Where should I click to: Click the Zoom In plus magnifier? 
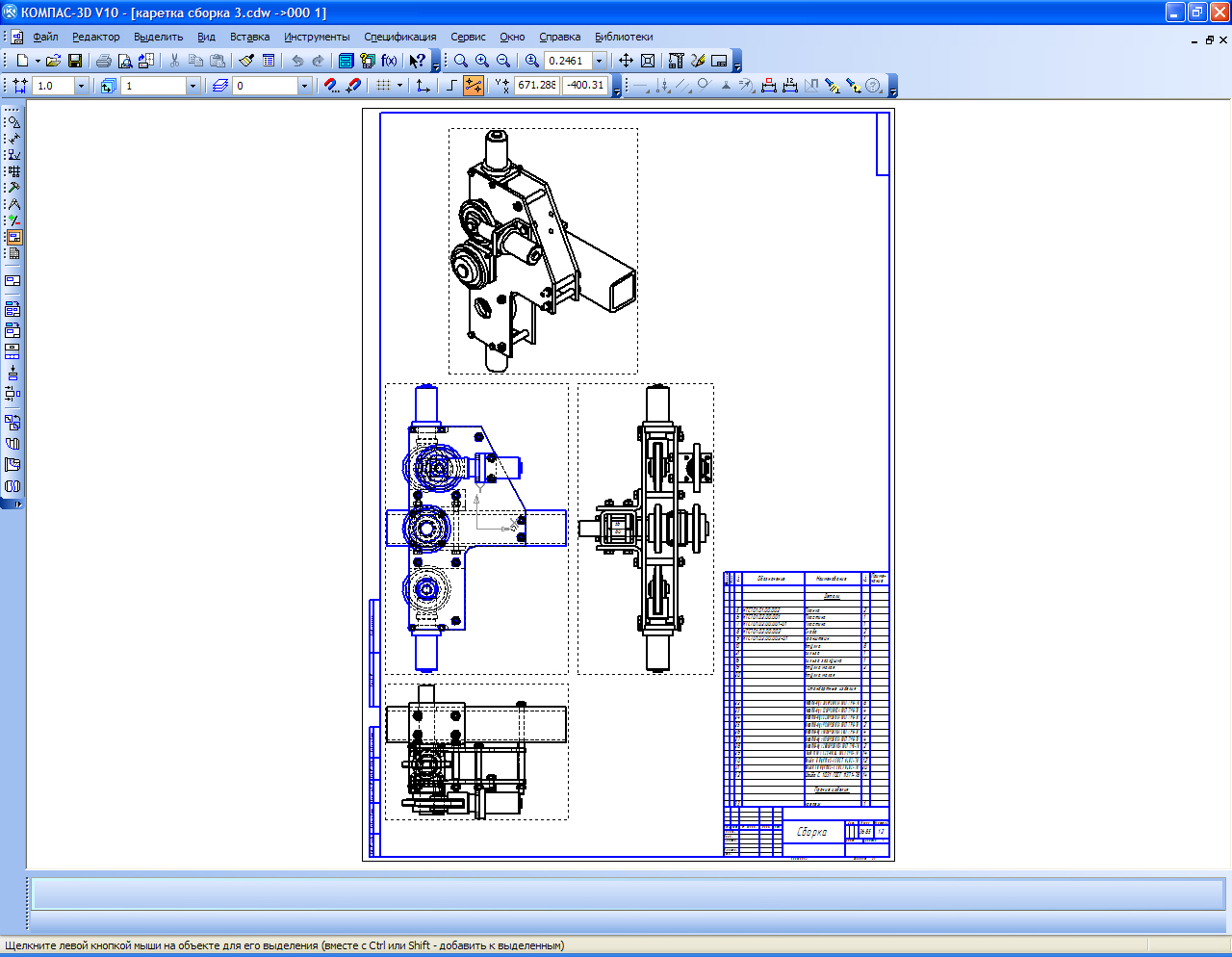click(x=482, y=61)
